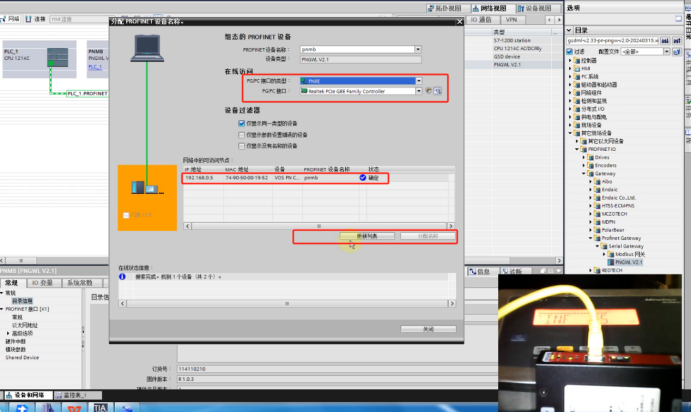Open the catalog profile dropdown
Screen dimensions: 692x413
click(x=666, y=52)
